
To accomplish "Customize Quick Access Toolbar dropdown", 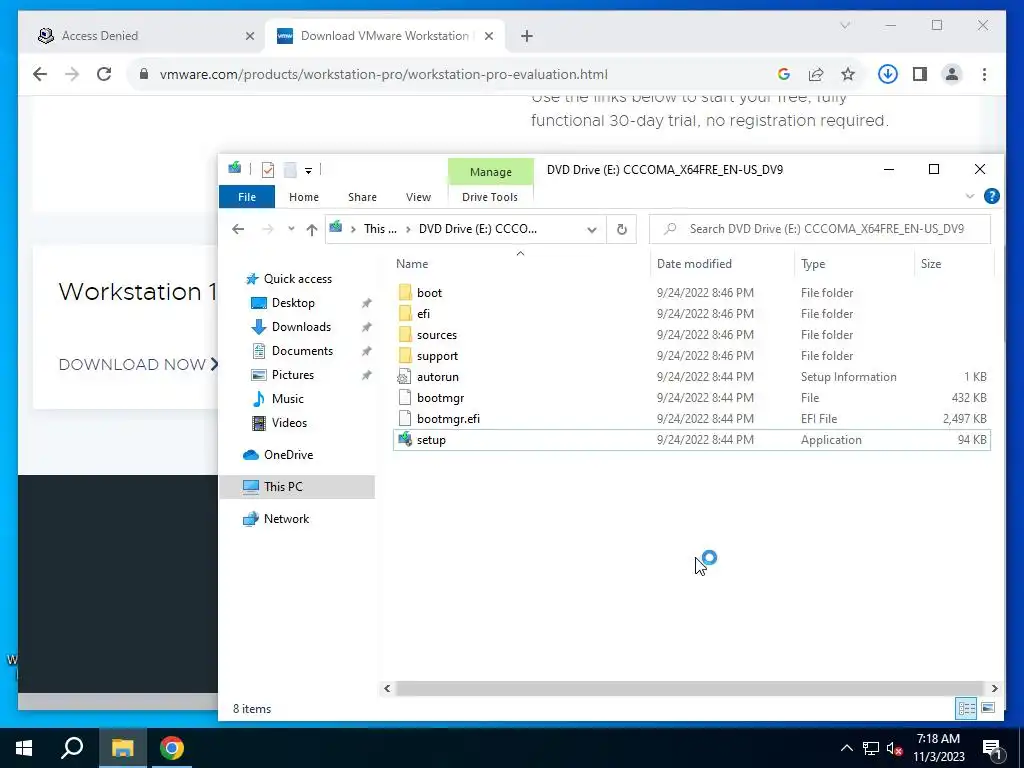I will 308,170.
